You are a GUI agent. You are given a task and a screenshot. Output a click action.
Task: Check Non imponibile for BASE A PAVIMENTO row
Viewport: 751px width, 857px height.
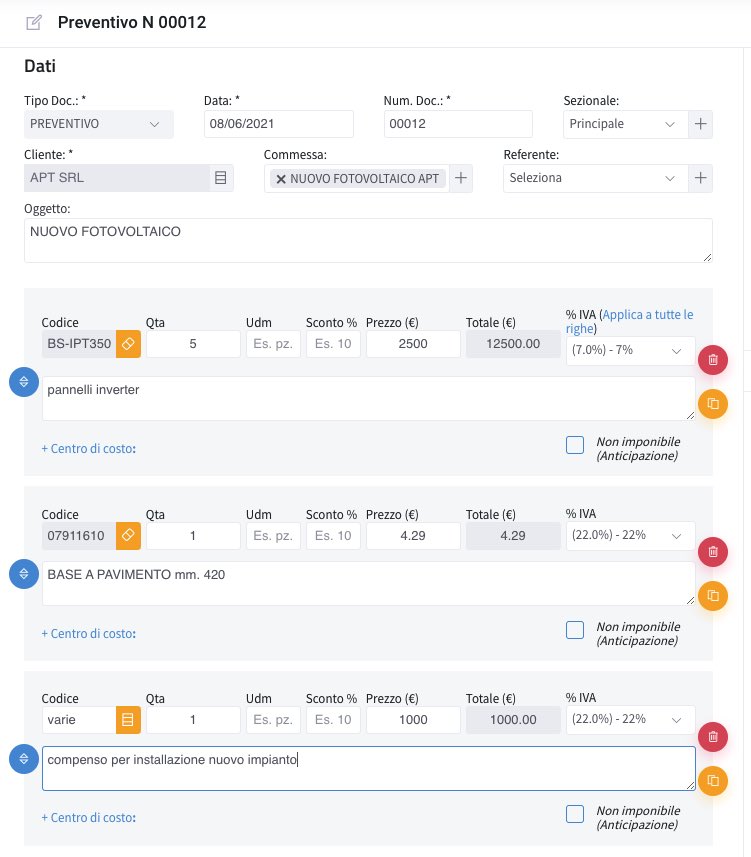(575, 630)
